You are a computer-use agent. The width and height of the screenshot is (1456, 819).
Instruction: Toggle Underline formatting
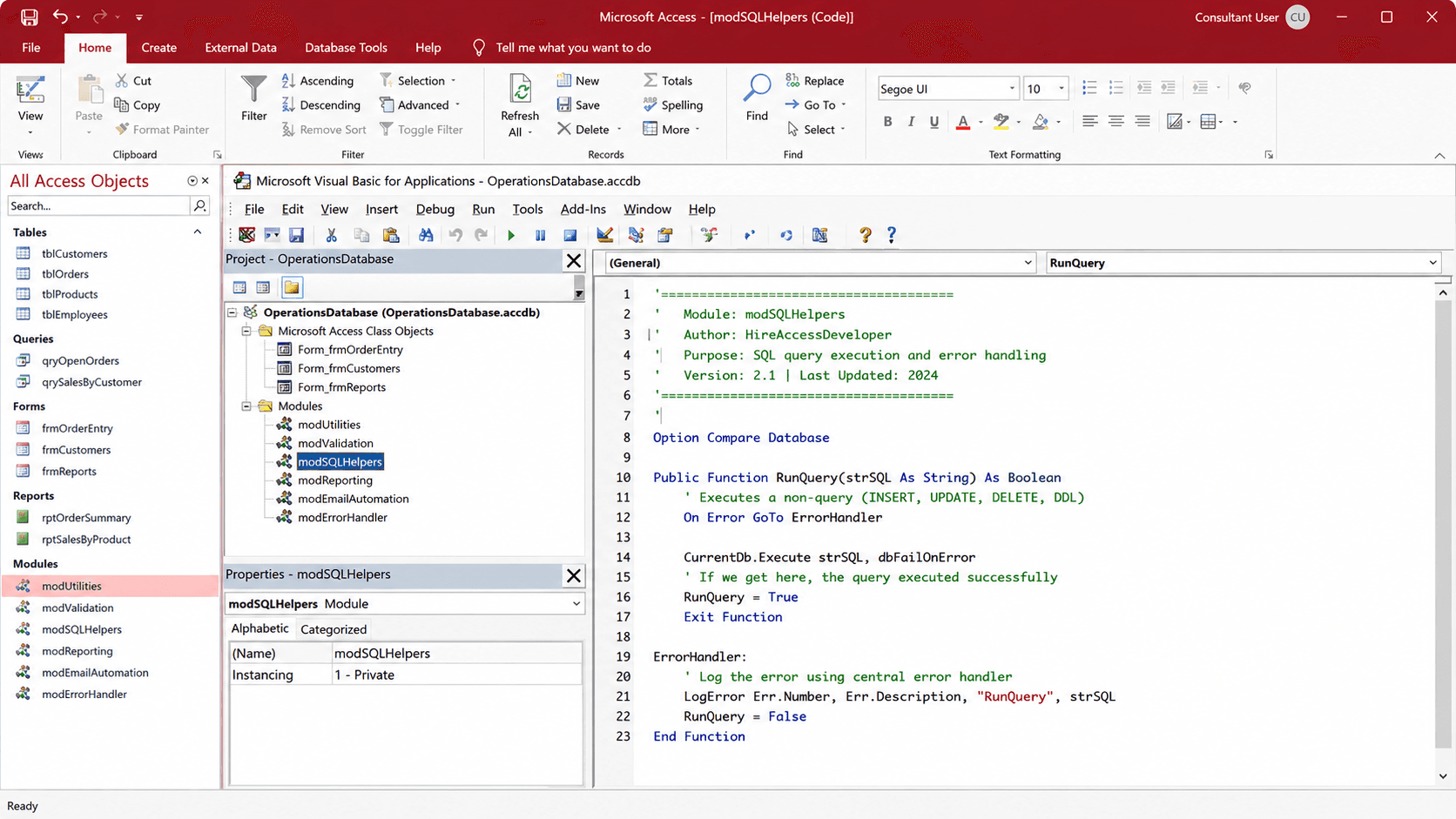pyautogui.click(x=934, y=122)
